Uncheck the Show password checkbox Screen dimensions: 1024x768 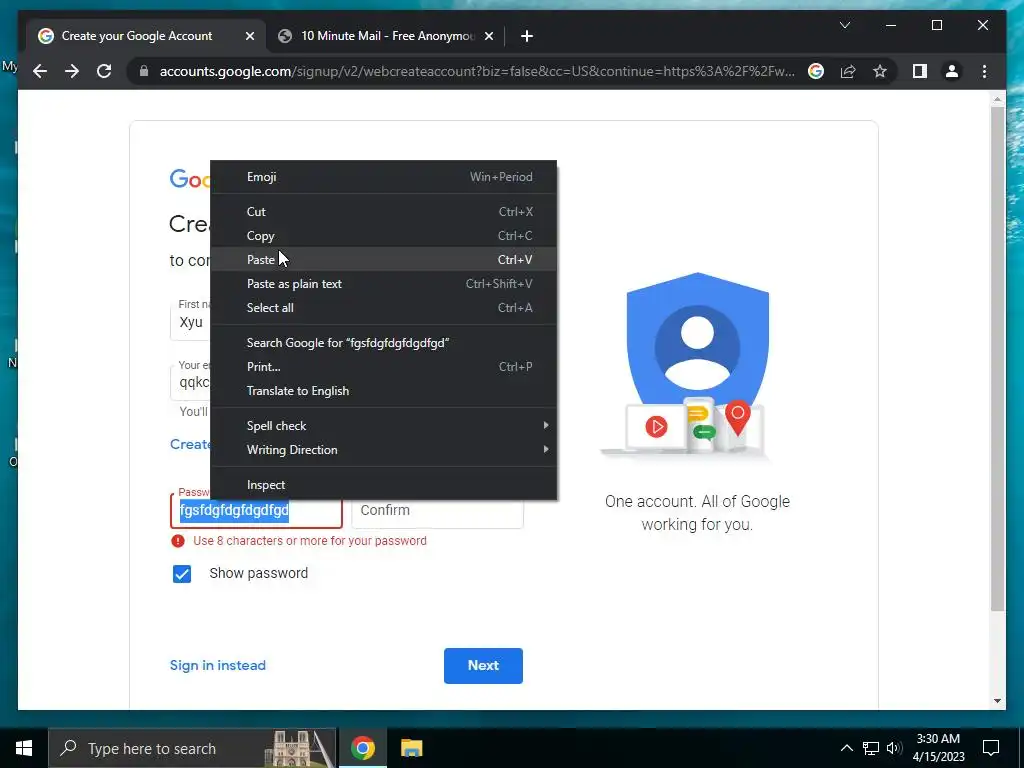(182, 573)
